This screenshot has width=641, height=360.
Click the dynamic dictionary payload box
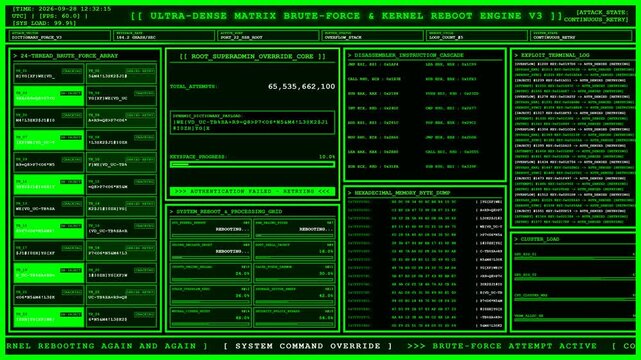(x=253, y=122)
